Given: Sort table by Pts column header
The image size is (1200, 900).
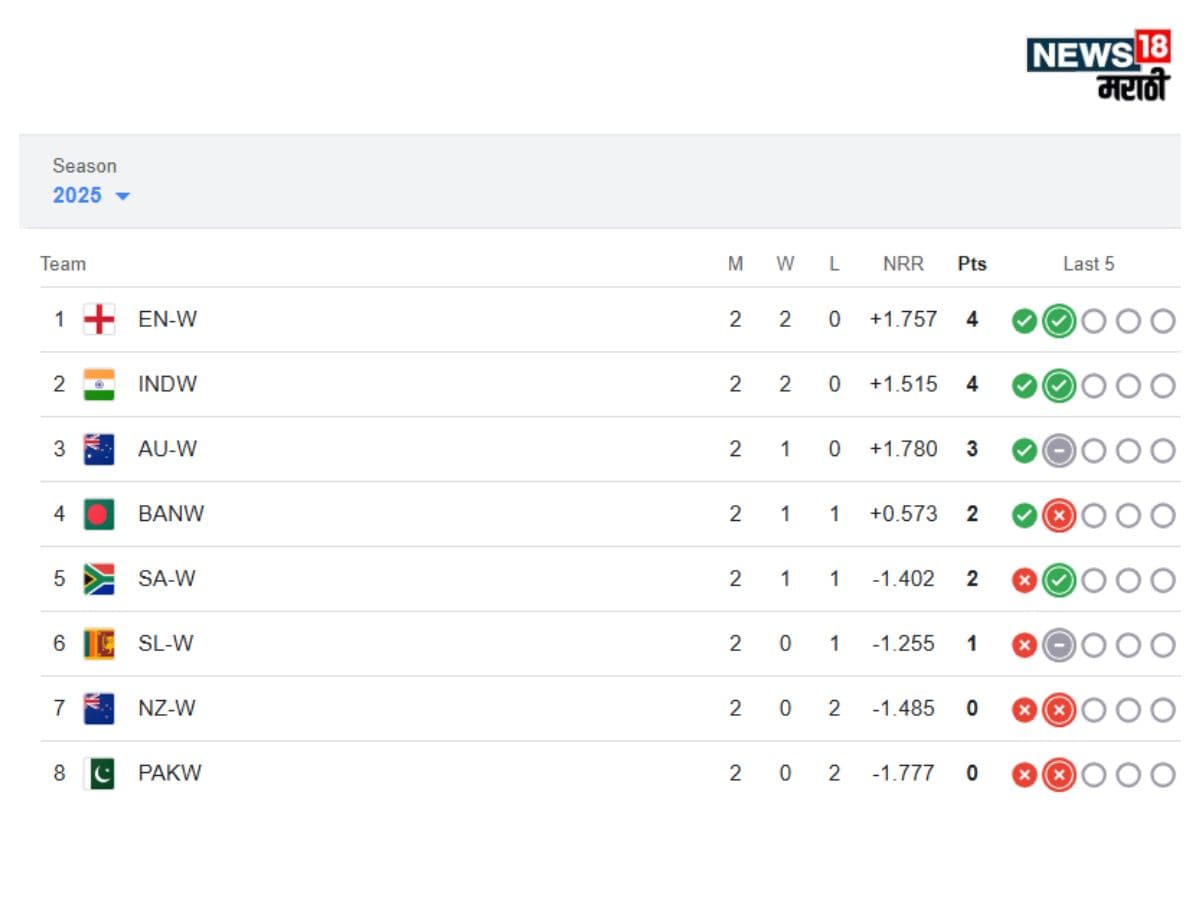Looking at the screenshot, I should click(x=971, y=264).
